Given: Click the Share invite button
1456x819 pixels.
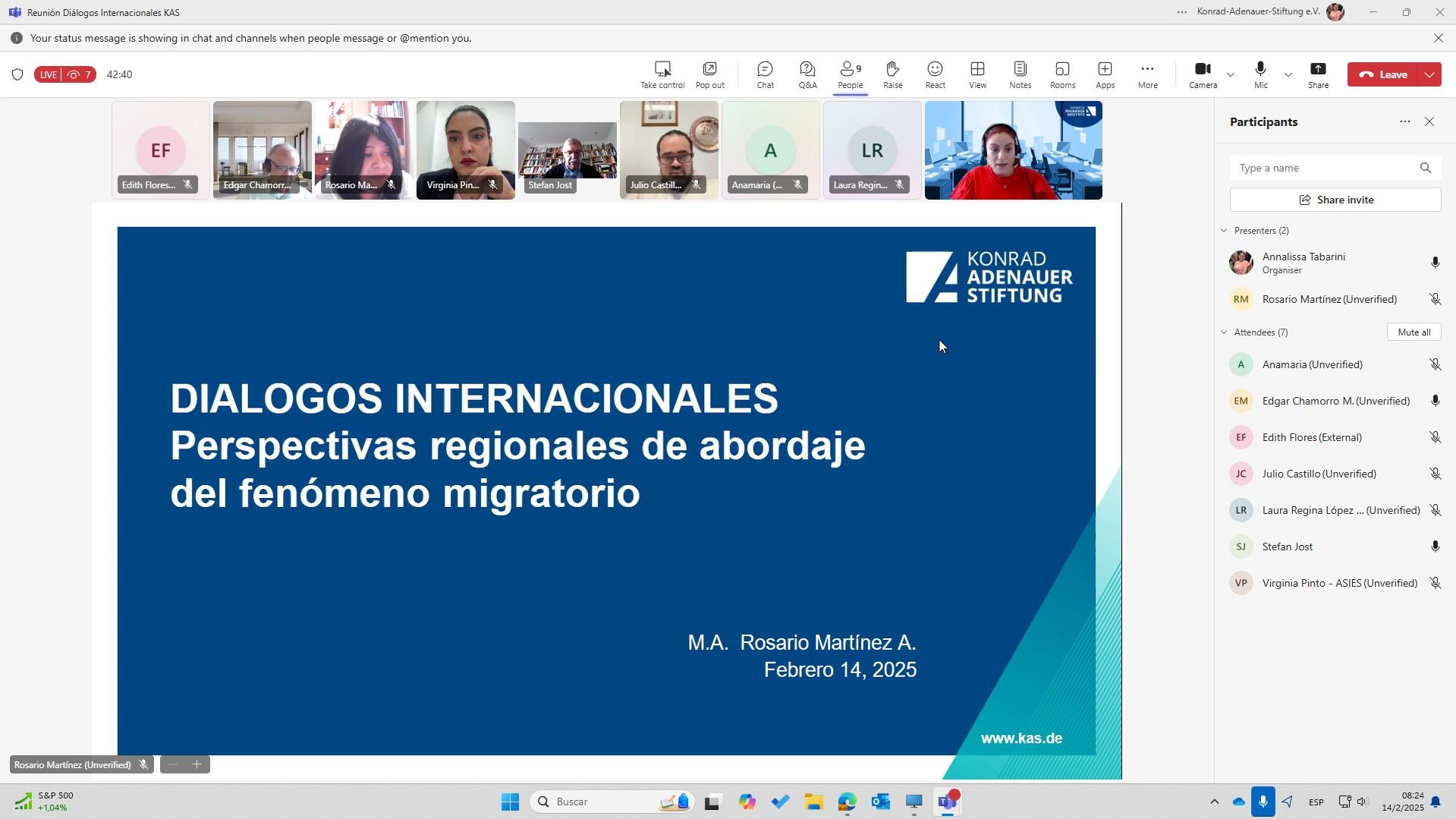Looking at the screenshot, I should click(x=1335, y=200).
